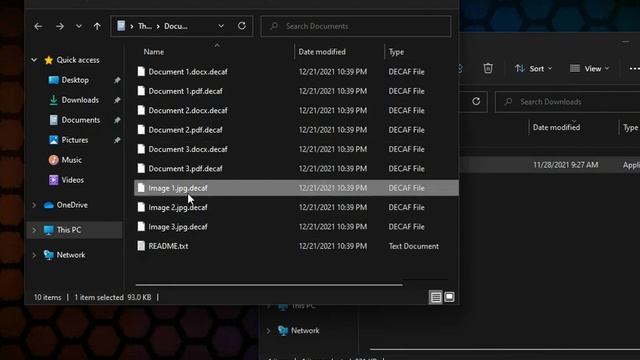Image resolution: width=640 pixels, height=360 pixels.
Task: Select Image 3.jpg.decaf
Action: pos(296,227)
